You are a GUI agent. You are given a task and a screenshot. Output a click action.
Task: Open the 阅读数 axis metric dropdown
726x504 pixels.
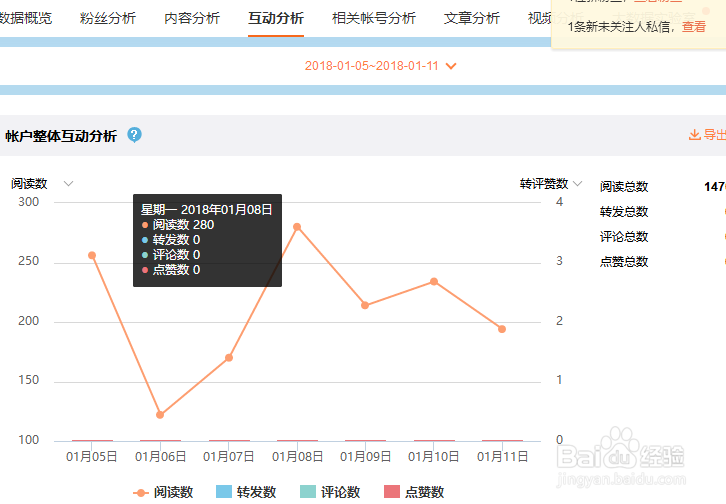pos(69,184)
